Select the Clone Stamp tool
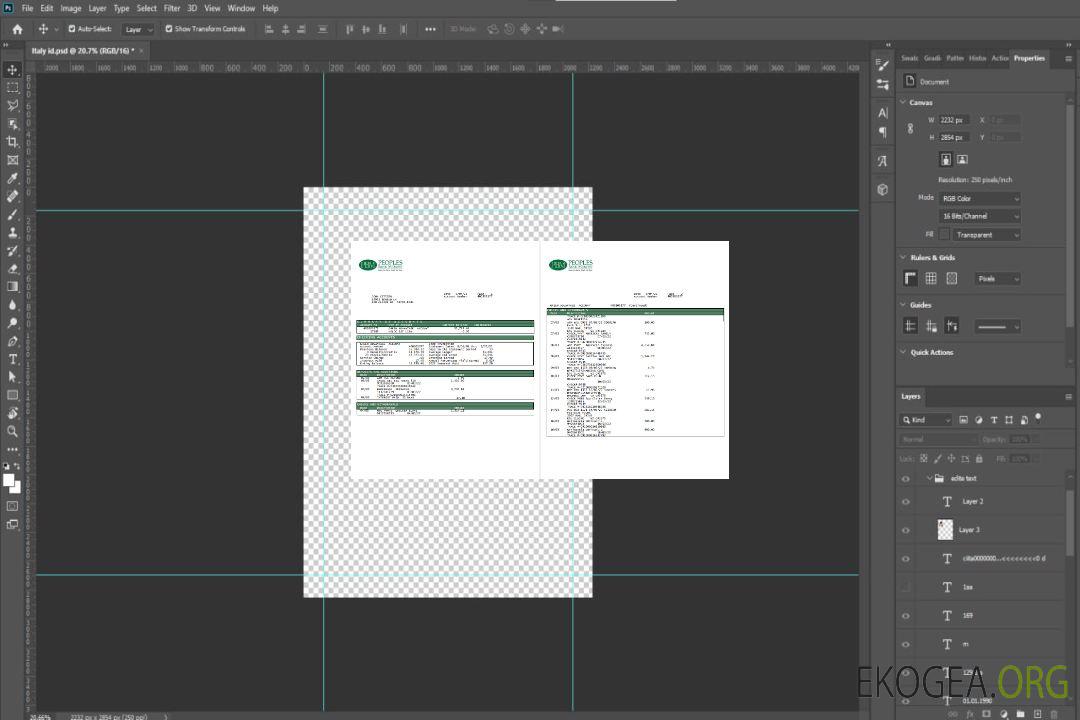Screen dimensions: 1080x720 tap(13, 232)
